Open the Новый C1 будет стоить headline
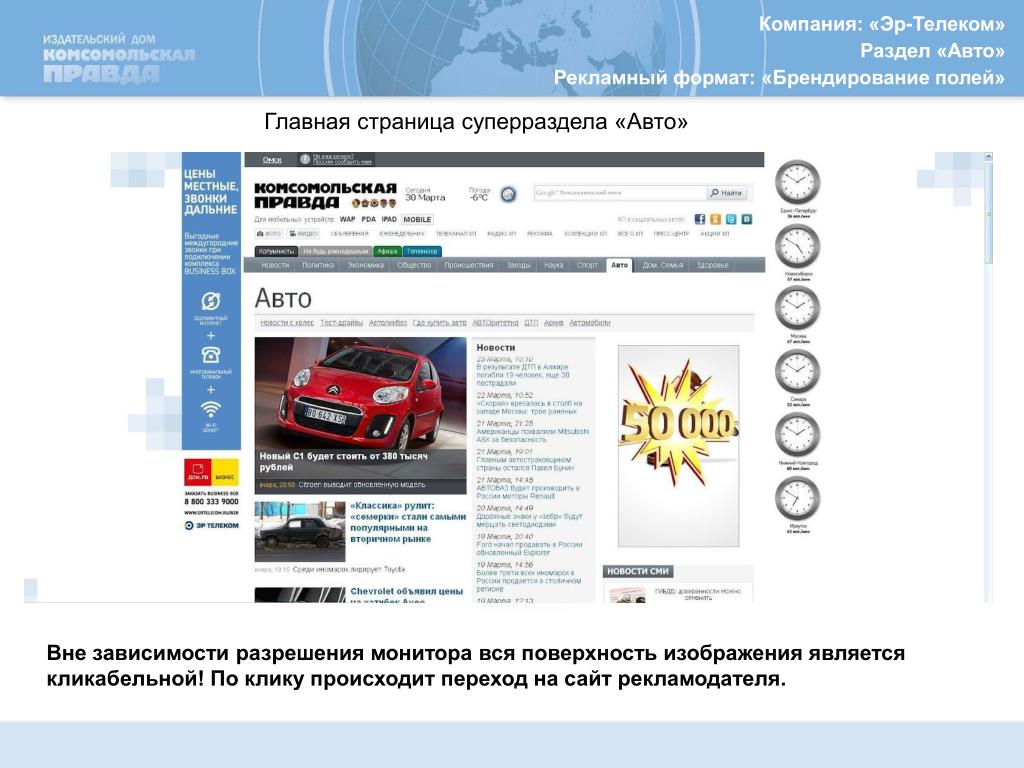Screen dimensions: 1024x768 (344, 462)
